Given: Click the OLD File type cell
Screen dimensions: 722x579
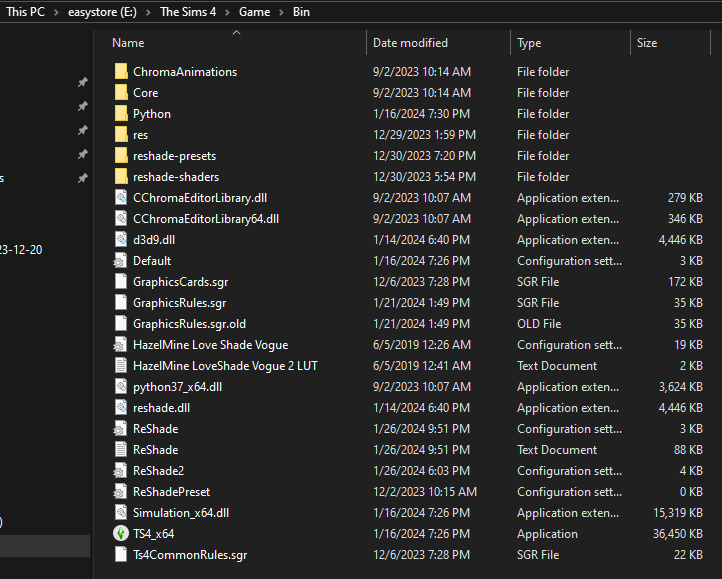Looking at the screenshot, I should (539, 324).
